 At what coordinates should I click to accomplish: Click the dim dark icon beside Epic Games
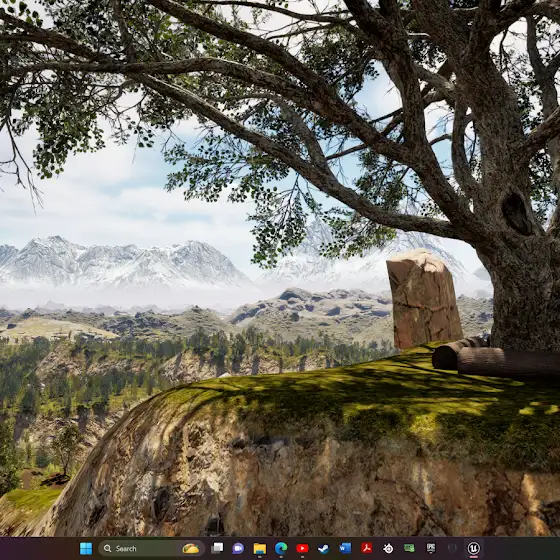452,548
